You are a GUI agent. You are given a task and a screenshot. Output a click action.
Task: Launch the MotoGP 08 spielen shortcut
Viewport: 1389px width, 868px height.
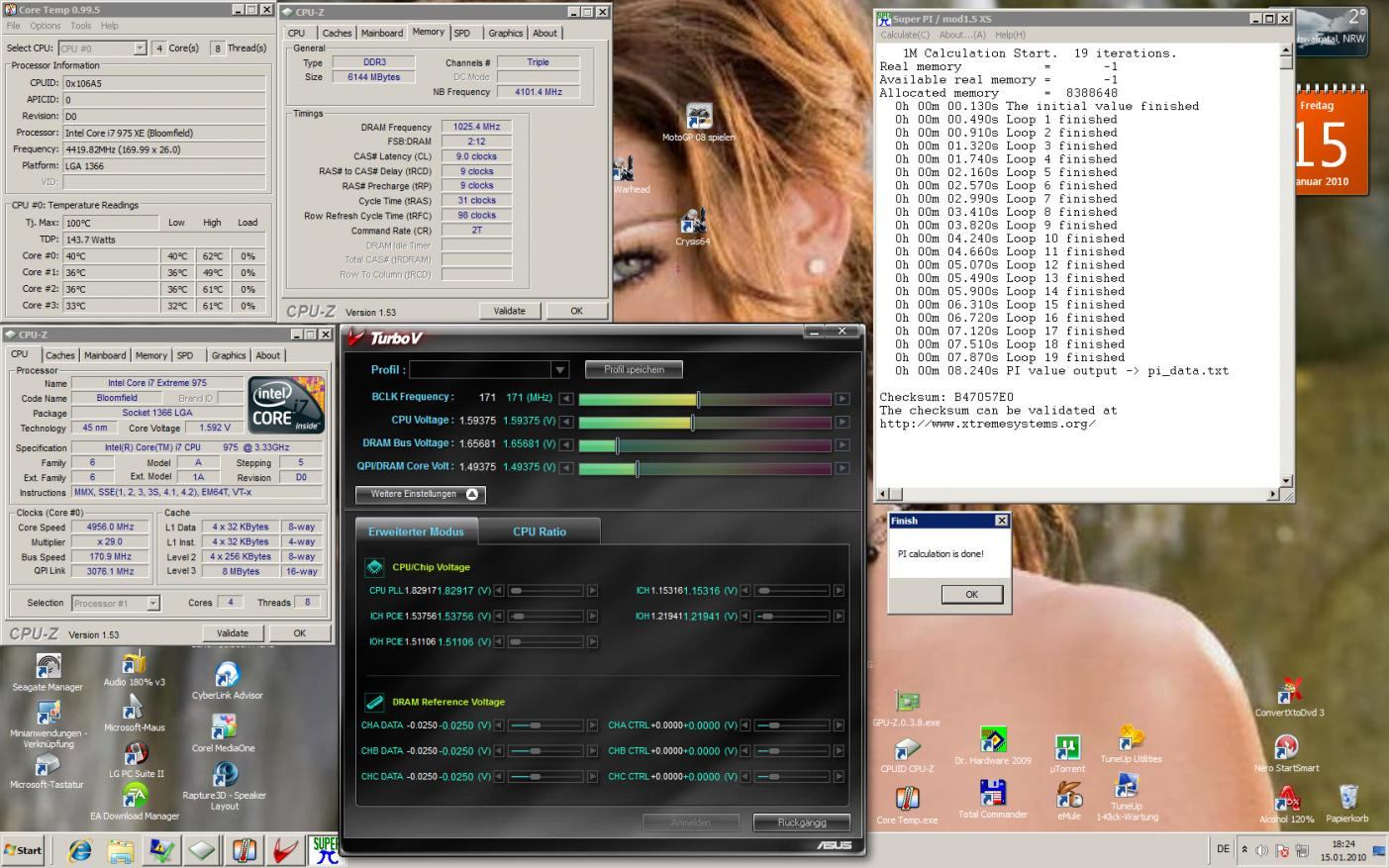tap(699, 124)
